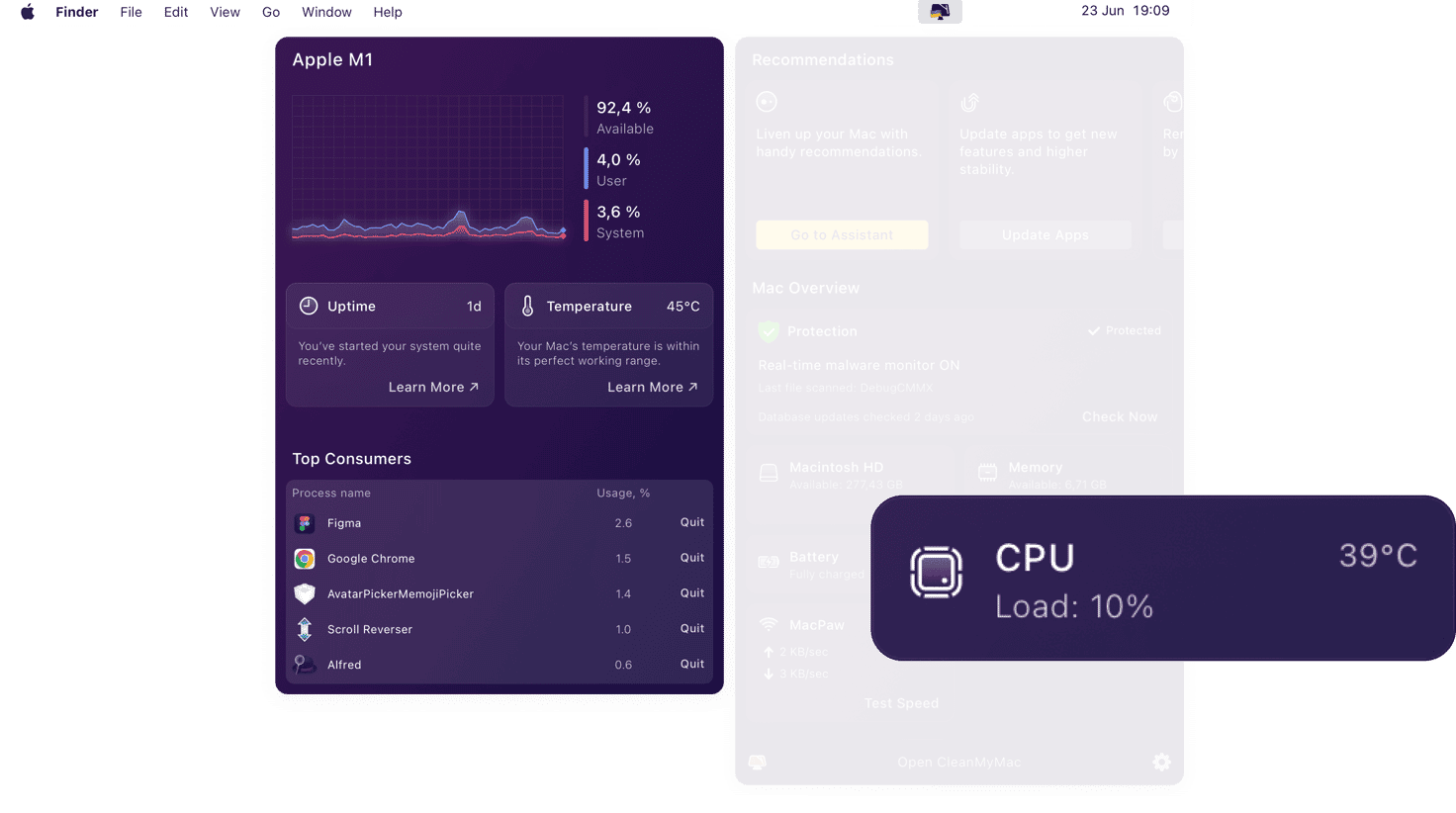Click the Temperature thermometer icon
This screenshot has width=1456, height=813.
pyautogui.click(x=528, y=306)
